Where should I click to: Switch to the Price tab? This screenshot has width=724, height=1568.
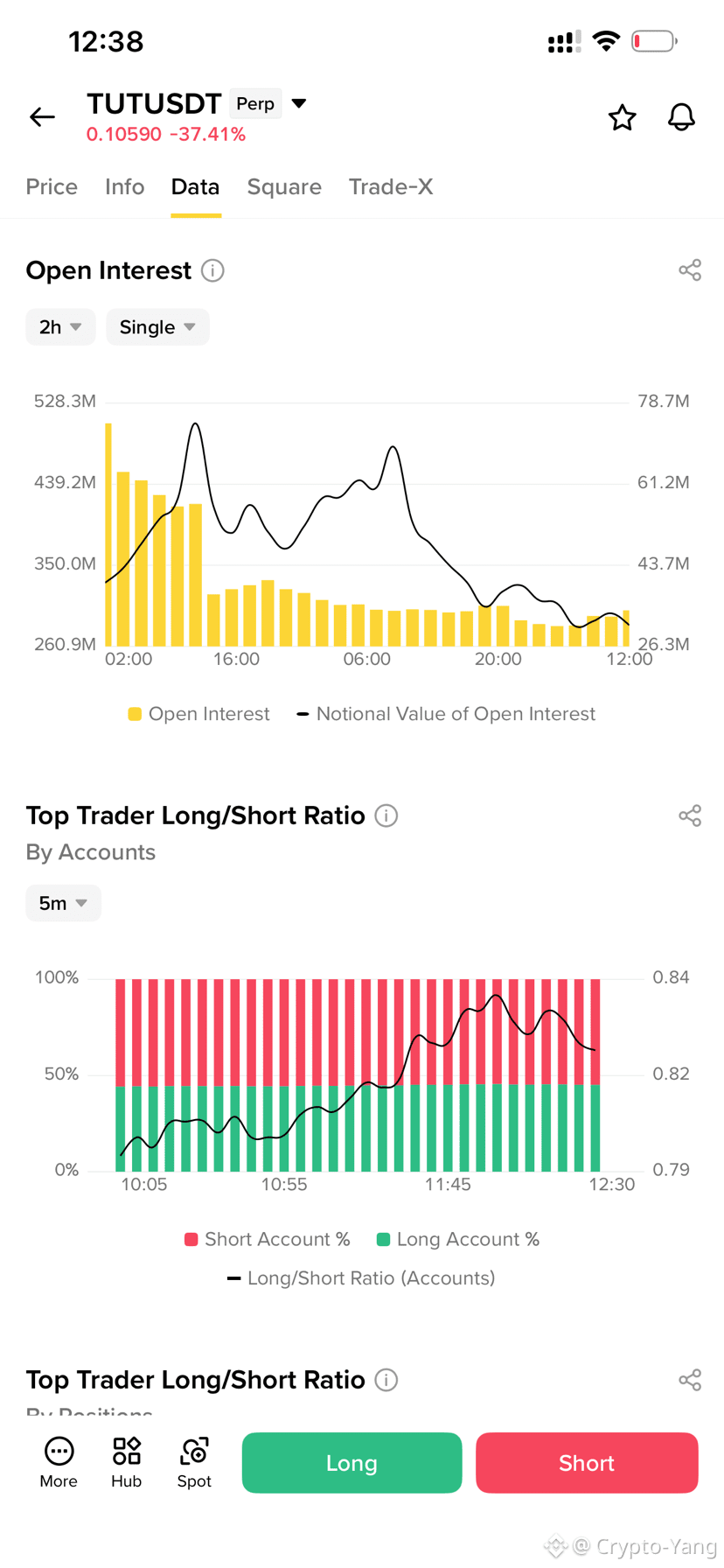click(52, 186)
